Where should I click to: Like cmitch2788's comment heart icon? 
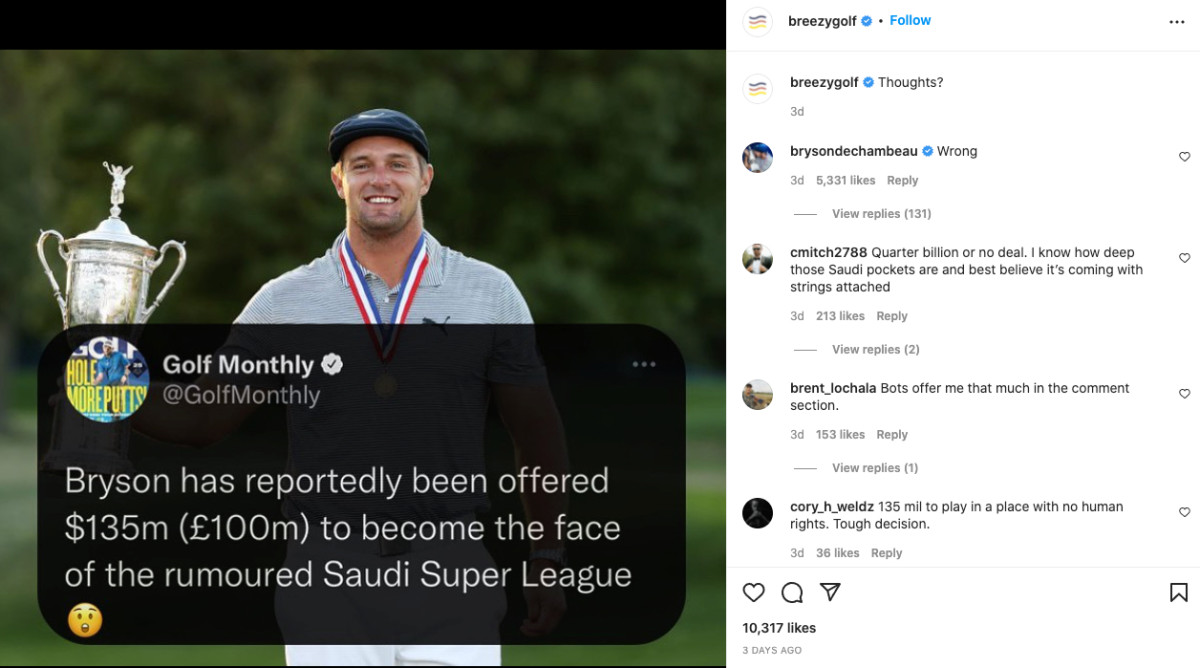click(1184, 256)
